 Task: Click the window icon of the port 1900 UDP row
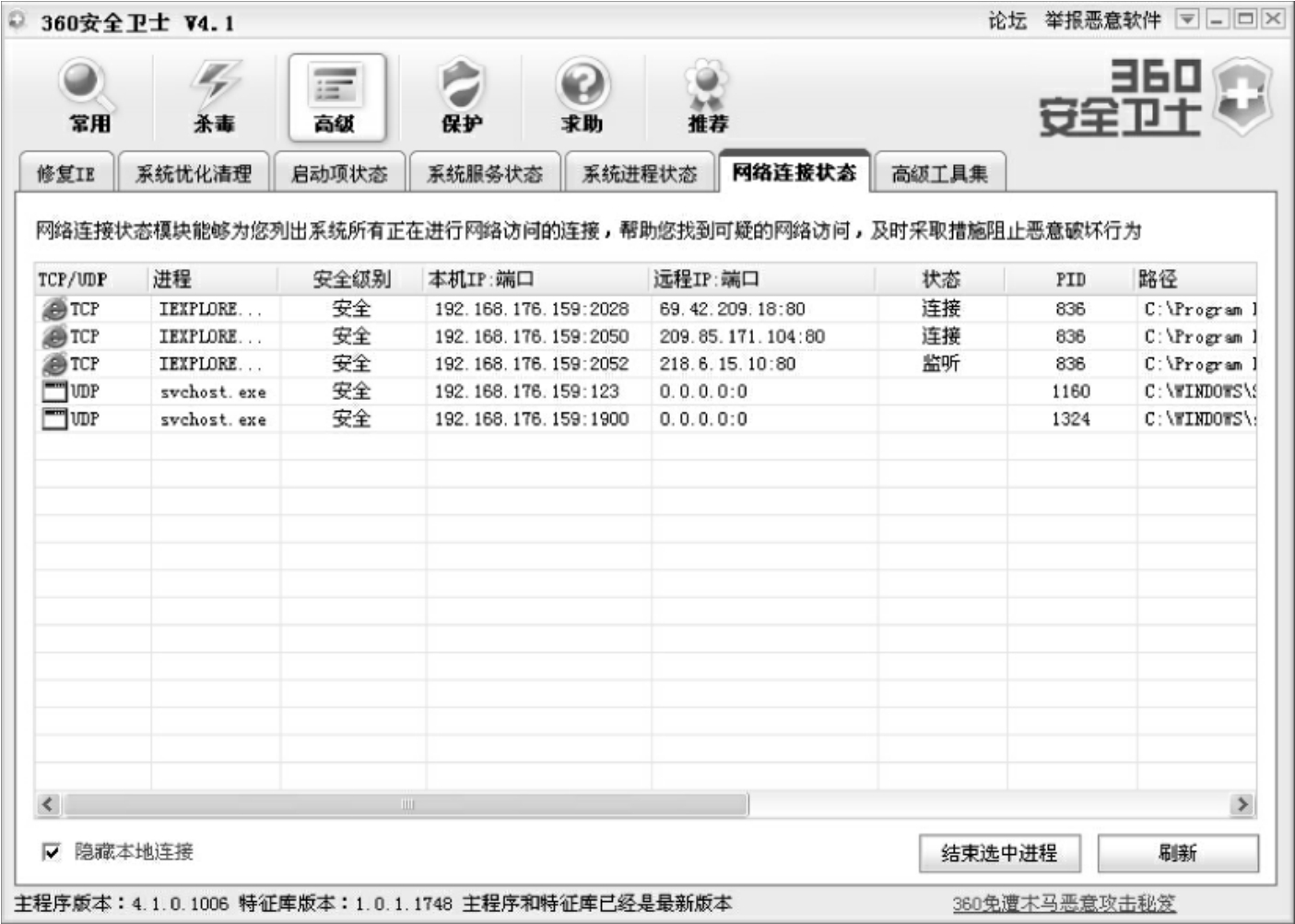[54, 419]
